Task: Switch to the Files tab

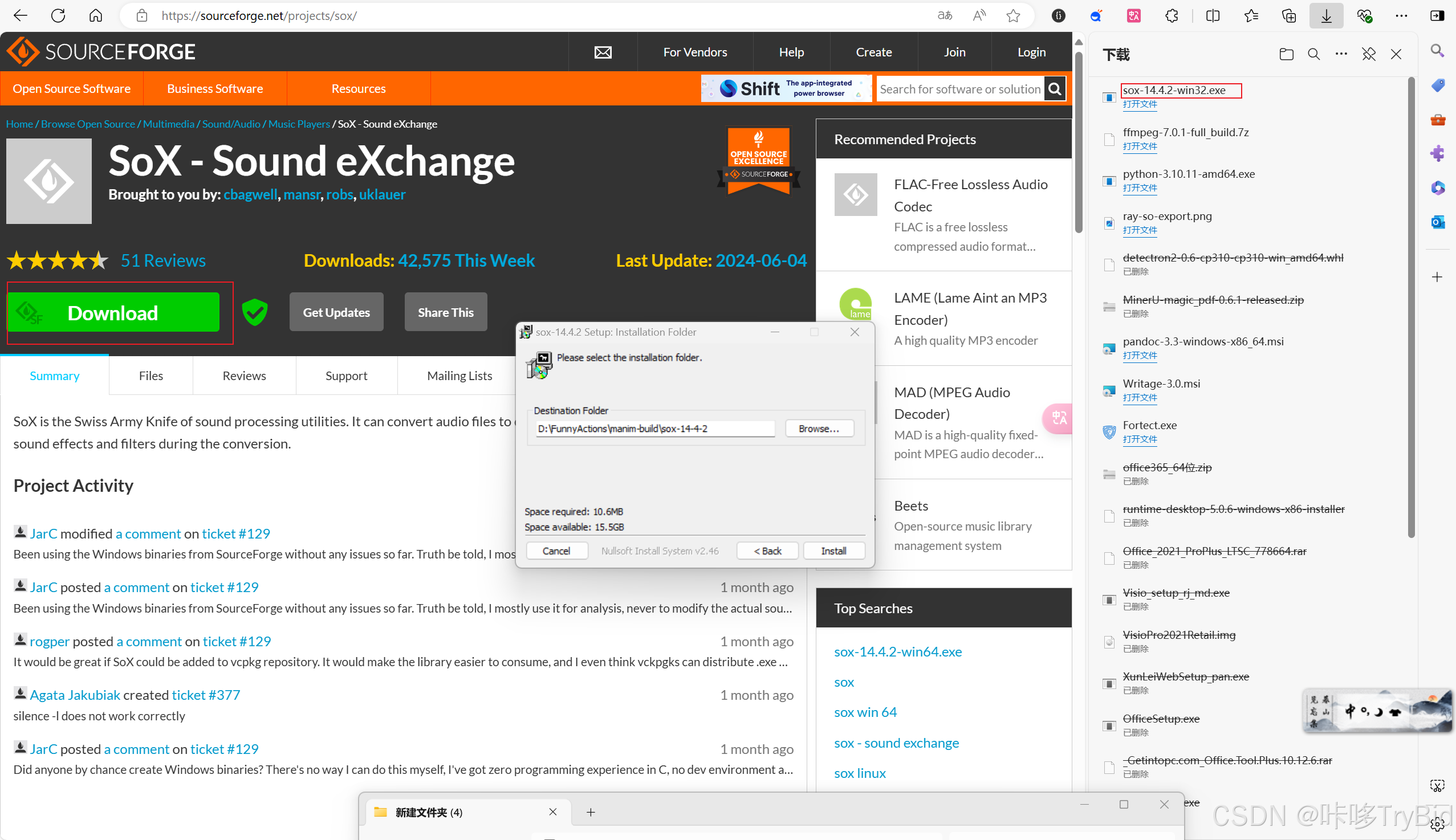Action: (x=151, y=376)
